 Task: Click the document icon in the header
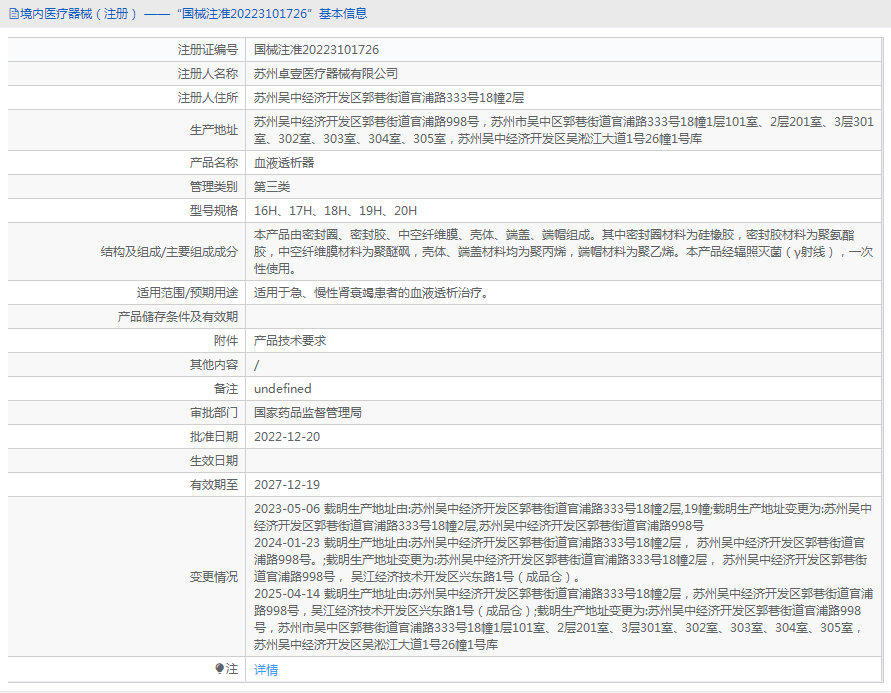click(x=12, y=14)
